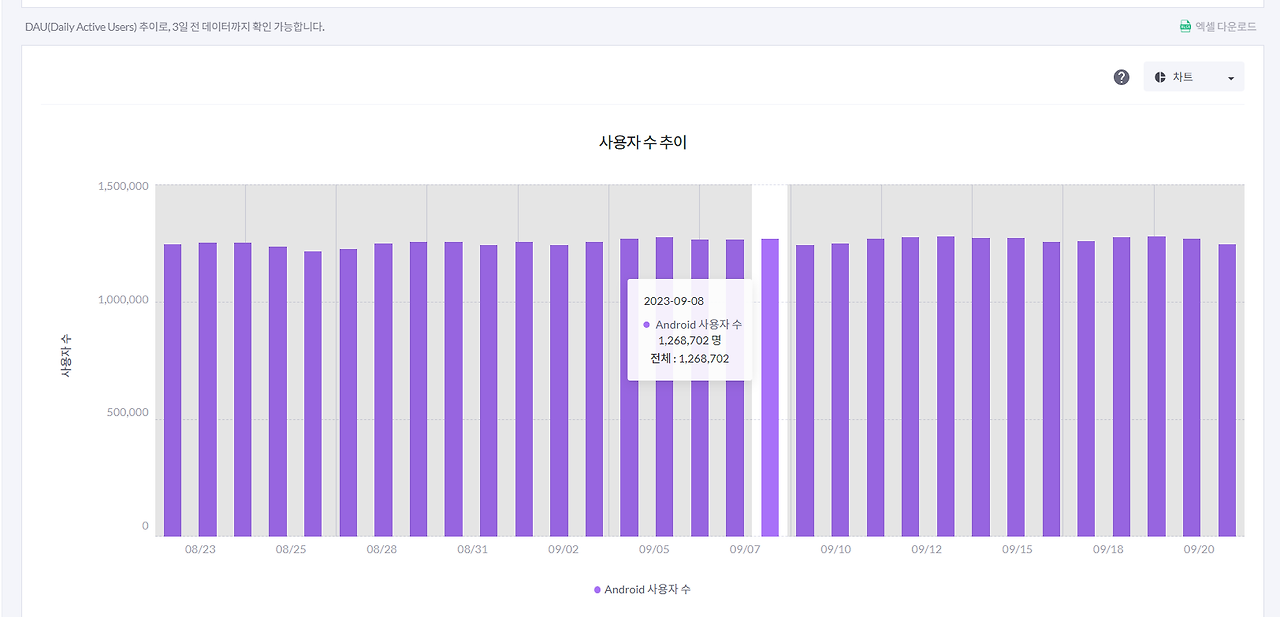Click the 사용자 수 추이 chart title
Image resolution: width=1280 pixels, height=617 pixels.
[x=644, y=142]
